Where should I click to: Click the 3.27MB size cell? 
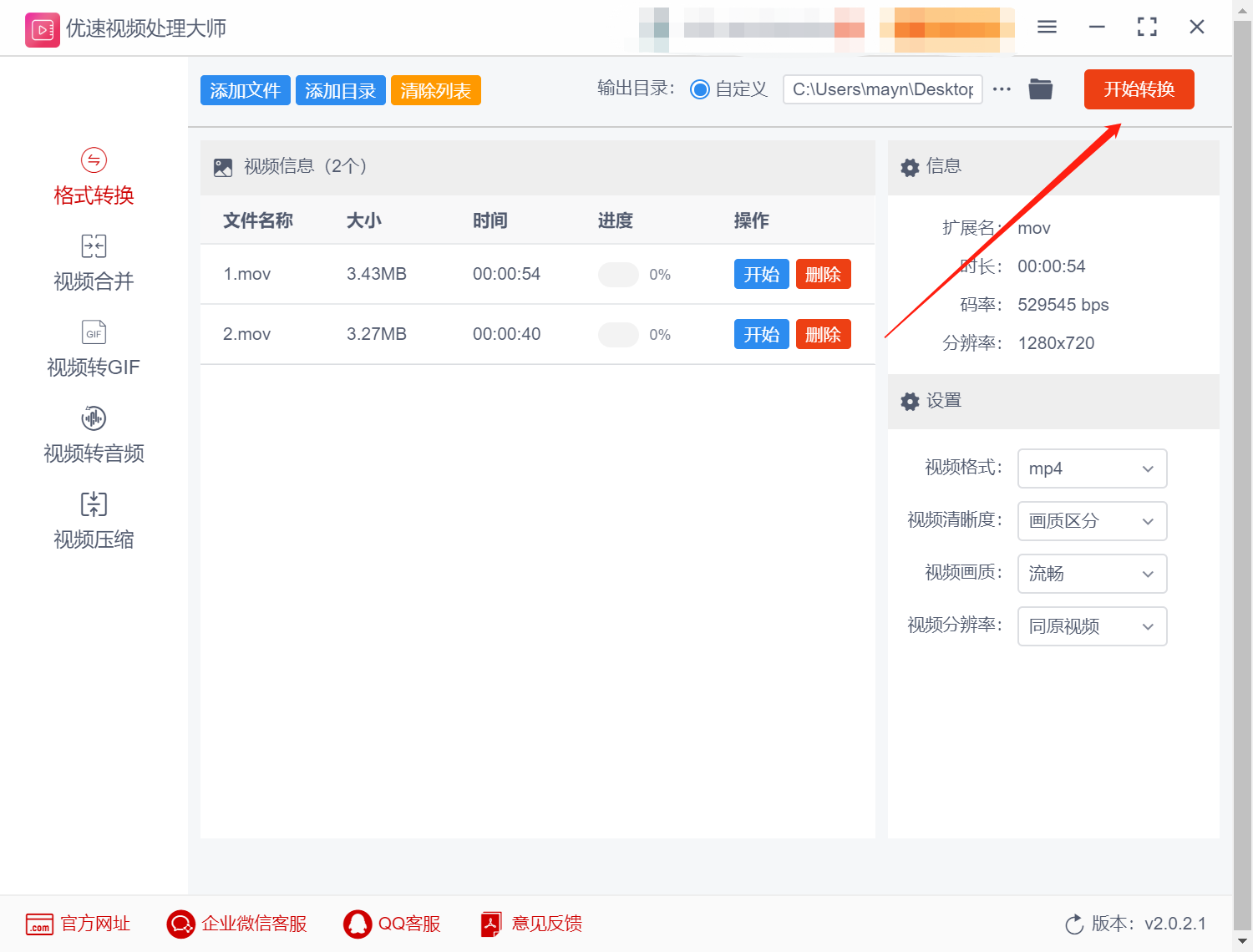(377, 334)
